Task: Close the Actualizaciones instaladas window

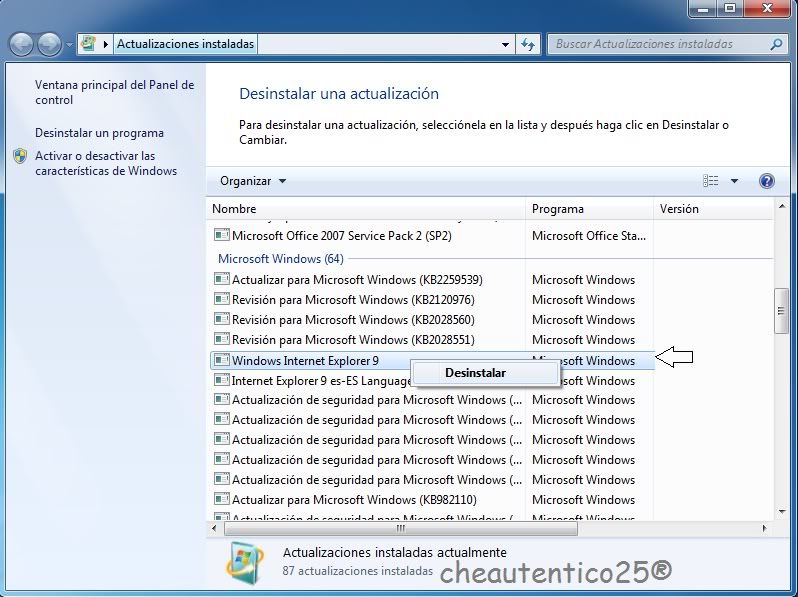Action: click(x=768, y=8)
